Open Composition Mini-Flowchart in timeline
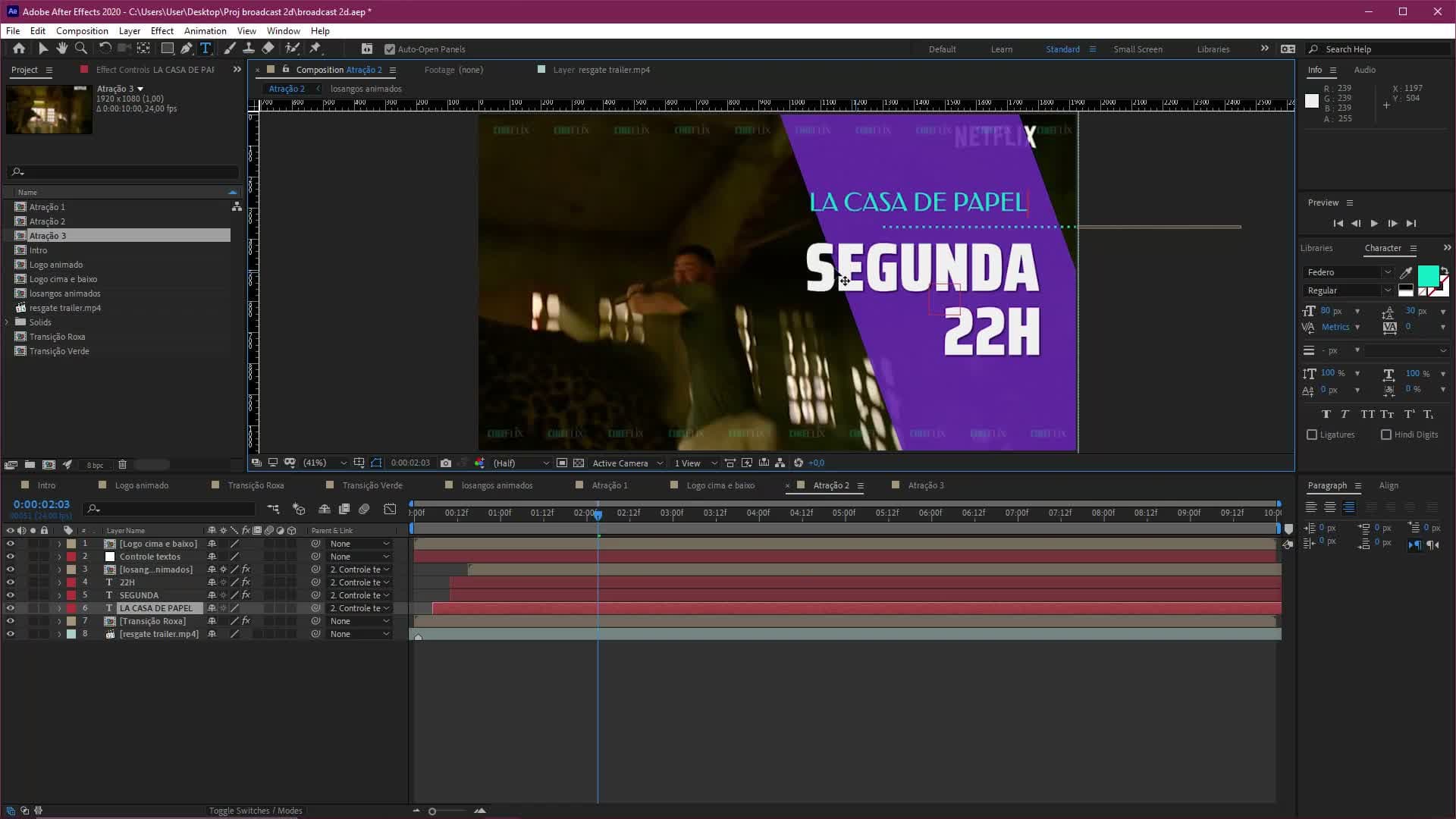The width and height of the screenshot is (1456, 819). (x=273, y=509)
